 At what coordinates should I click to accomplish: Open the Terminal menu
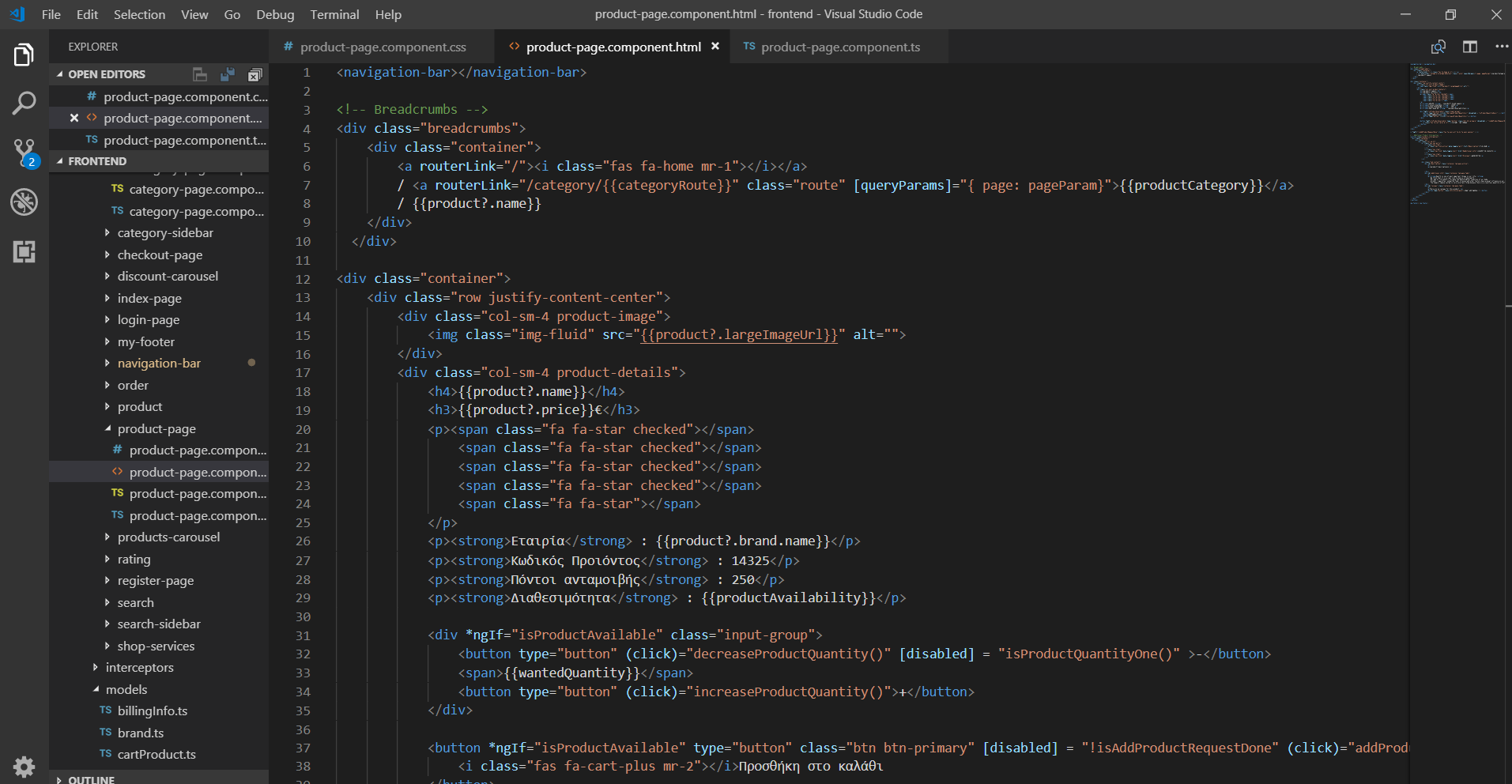tap(334, 14)
